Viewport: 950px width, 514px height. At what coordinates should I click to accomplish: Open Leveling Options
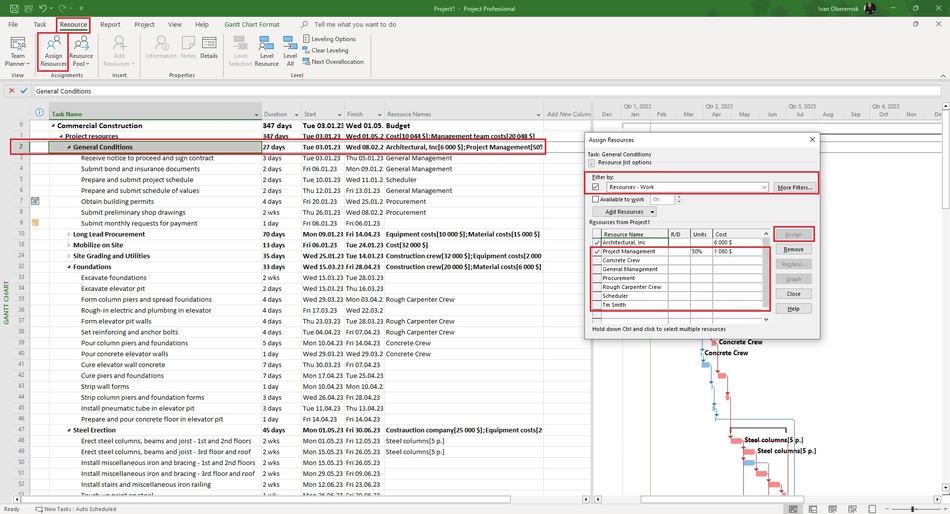pos(329,39)
